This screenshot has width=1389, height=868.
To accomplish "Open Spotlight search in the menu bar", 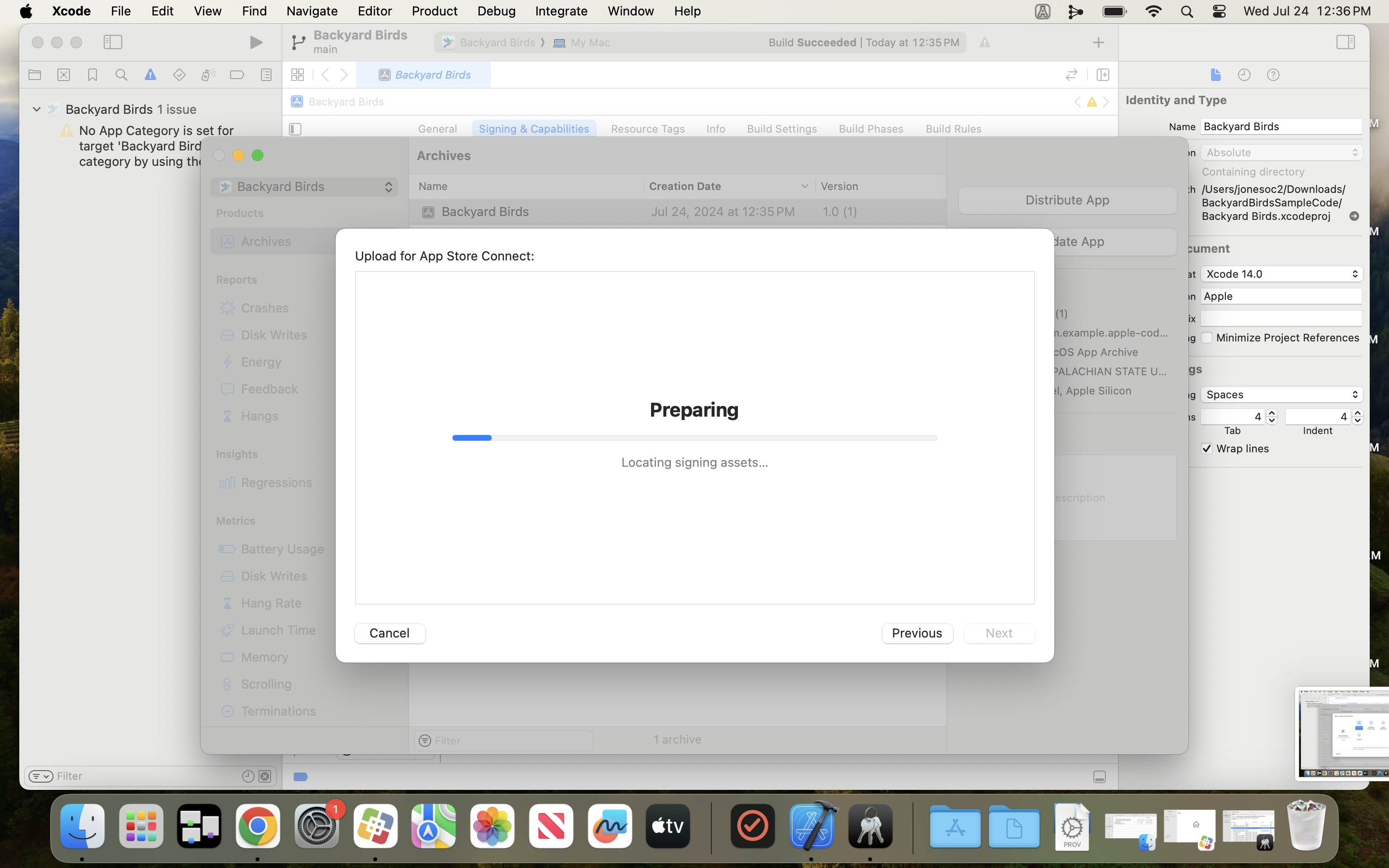I will 1186,12.
